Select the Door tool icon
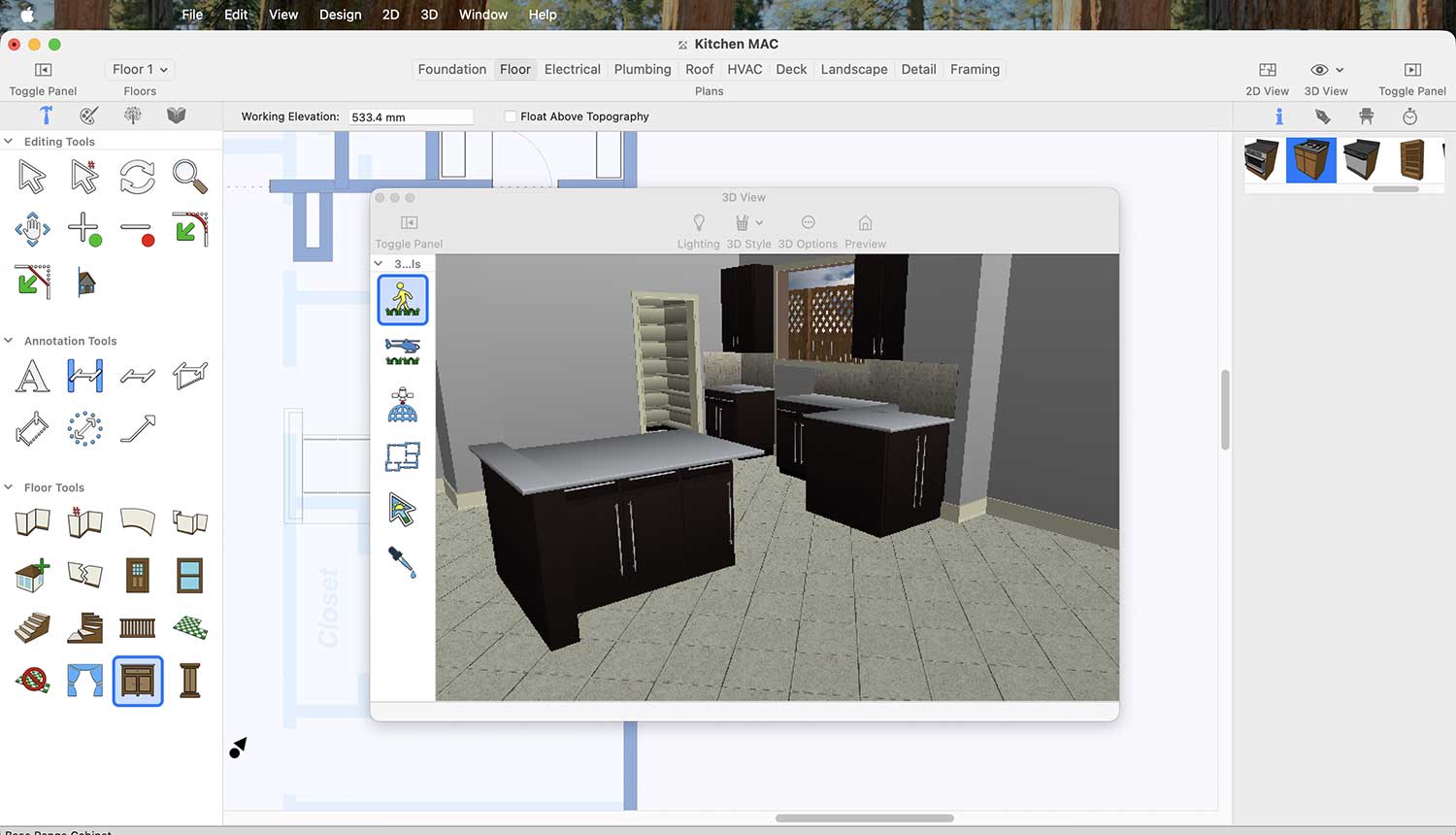Screen dimensions: 1456x835 (137, 576)
